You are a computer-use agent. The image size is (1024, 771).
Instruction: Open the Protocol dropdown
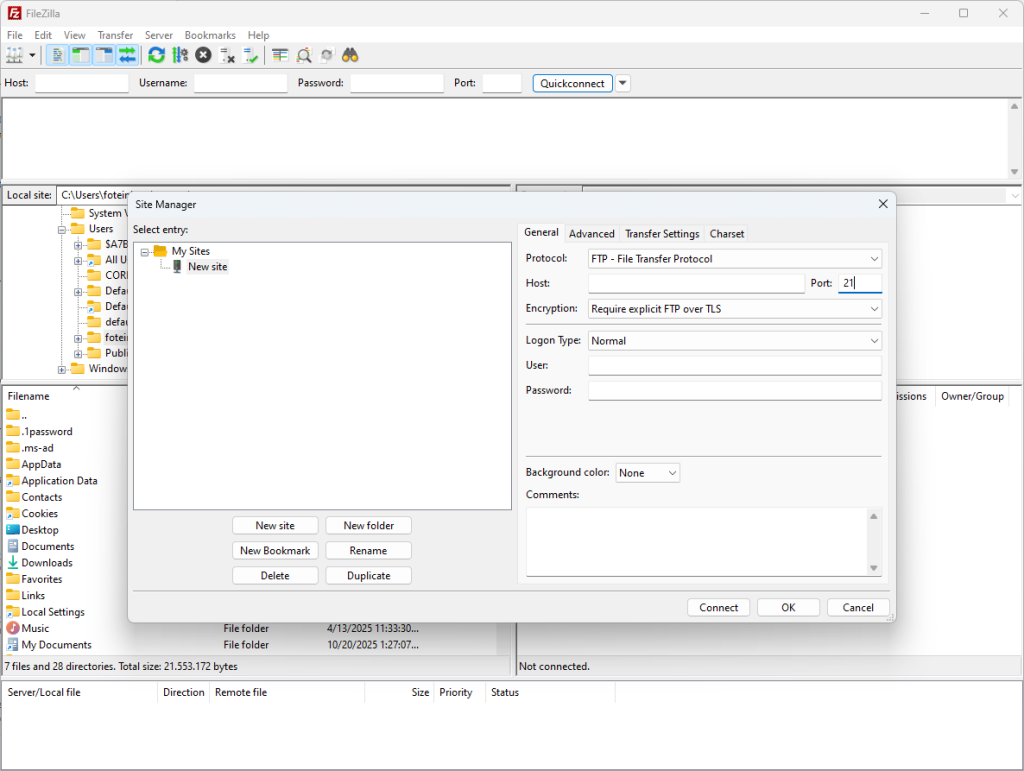735,259
